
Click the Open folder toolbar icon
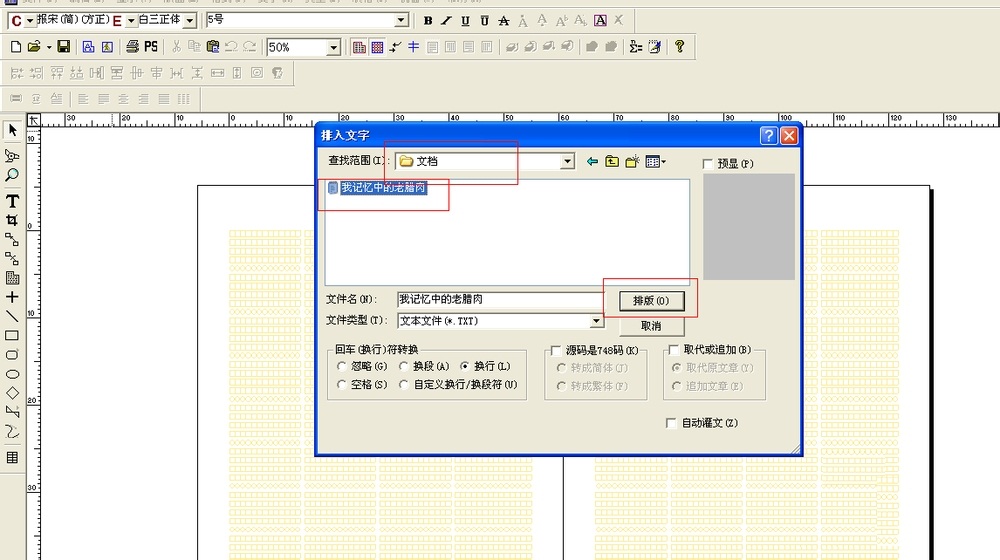34,47
